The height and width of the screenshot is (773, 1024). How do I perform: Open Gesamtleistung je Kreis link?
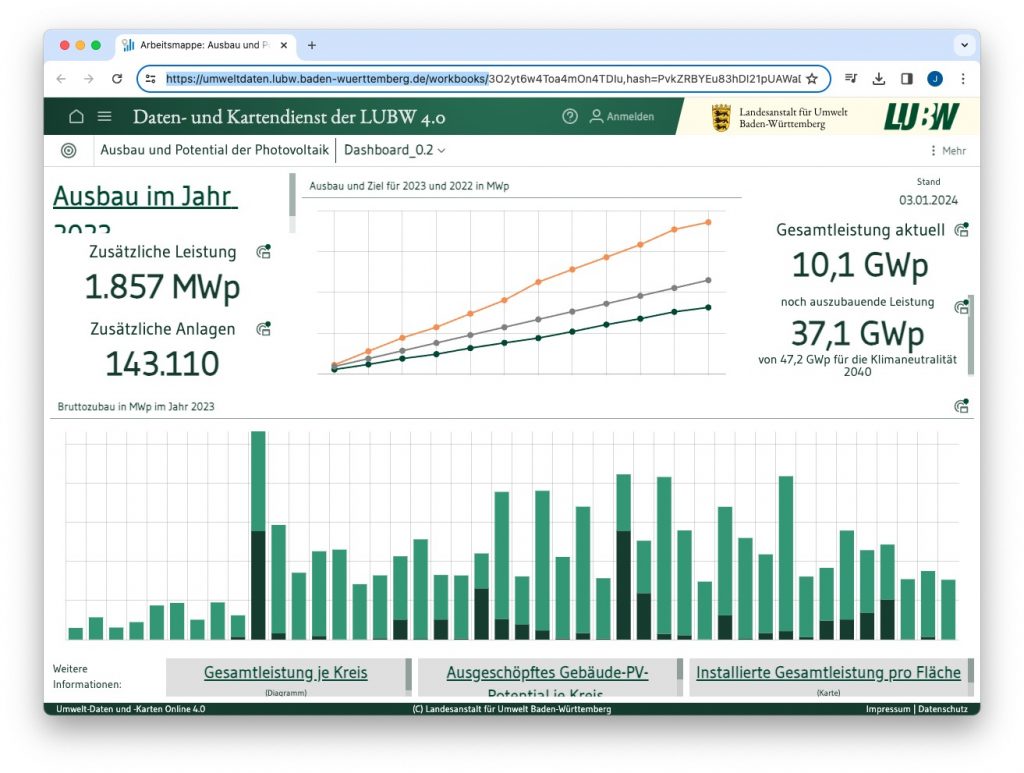[285, 673]
